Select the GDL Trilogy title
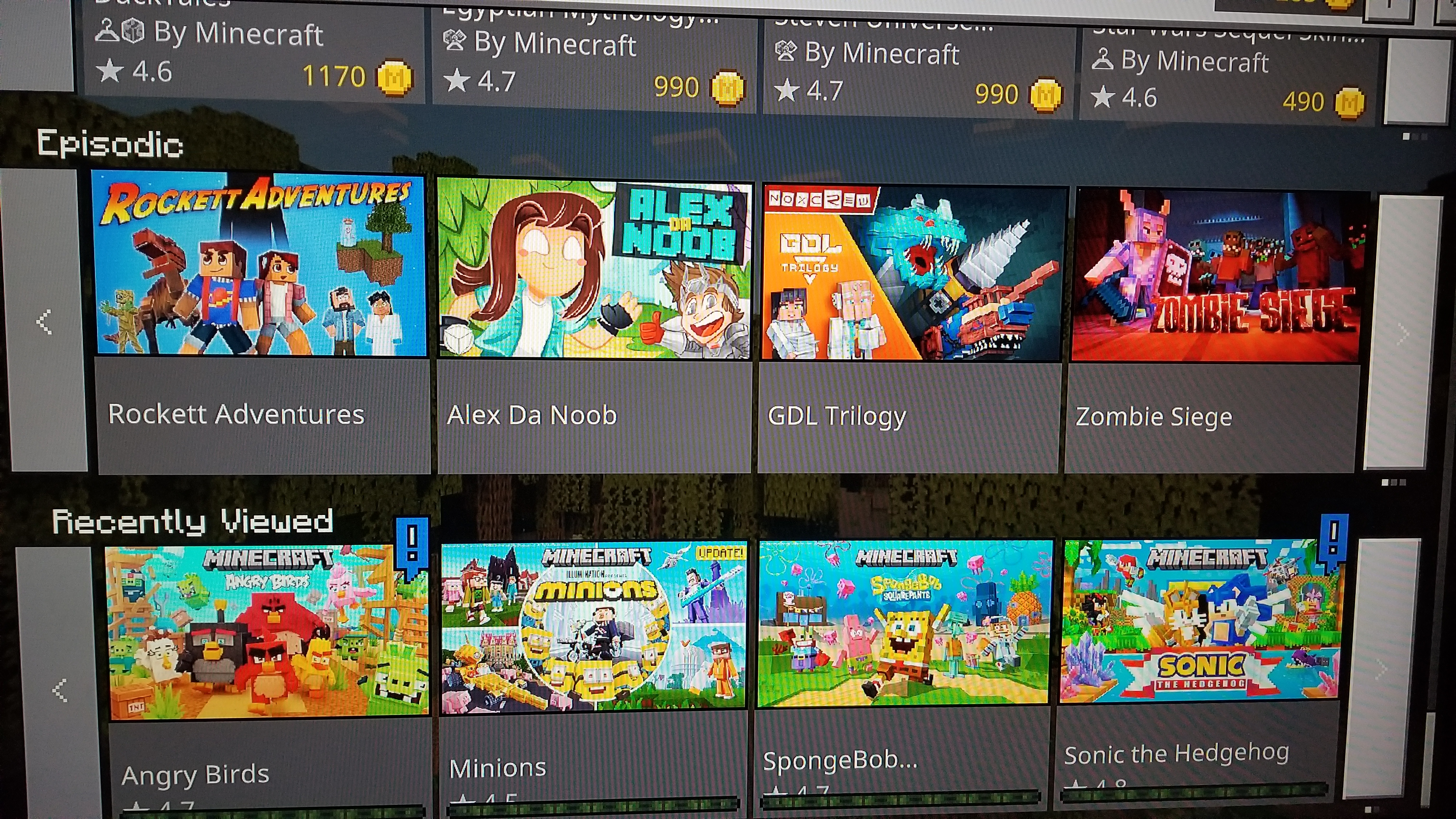 pyautogui.click(x=837, y=416)
